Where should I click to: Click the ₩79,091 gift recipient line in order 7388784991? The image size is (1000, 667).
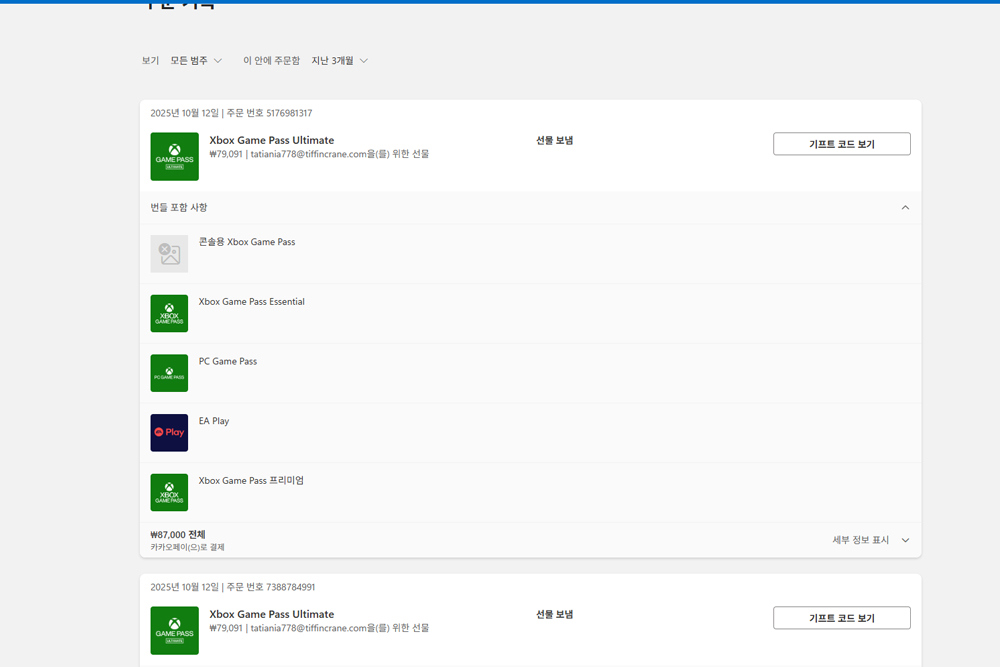tap(320, 628)
